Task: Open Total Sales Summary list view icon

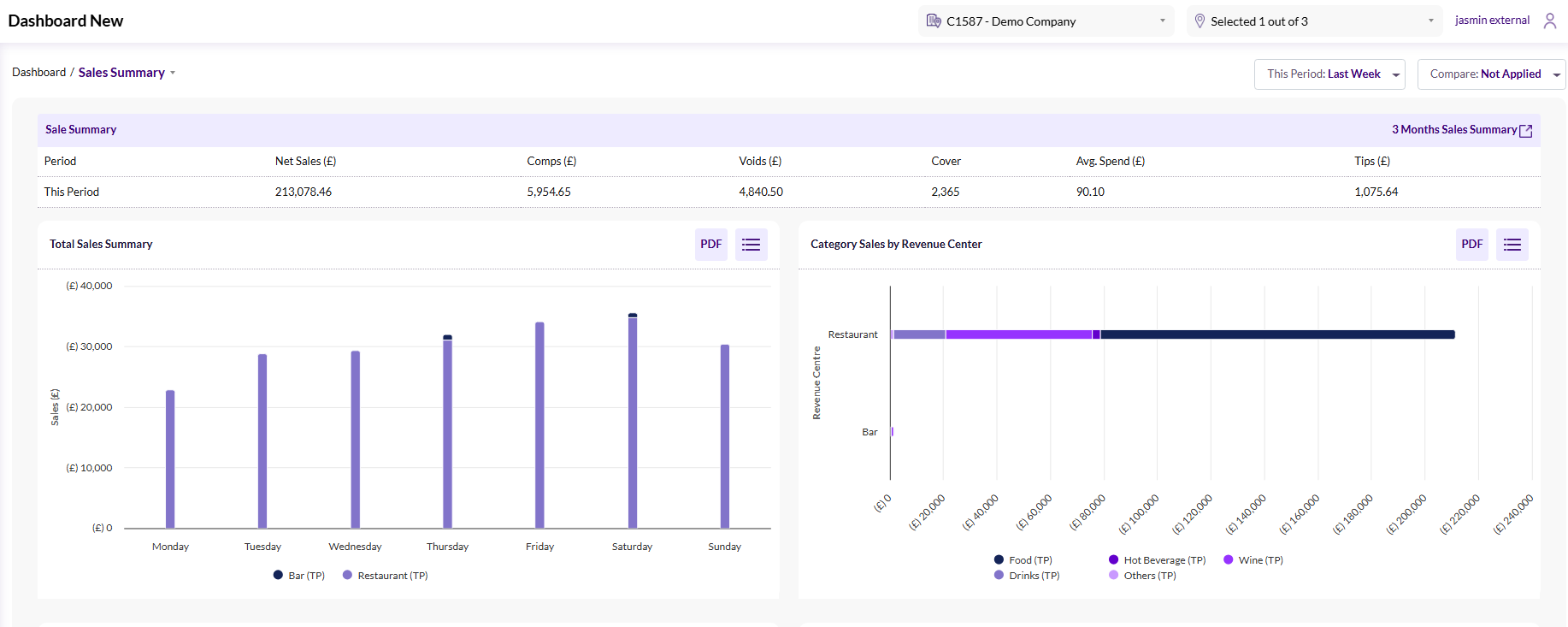Action: (x=751, y=245)
